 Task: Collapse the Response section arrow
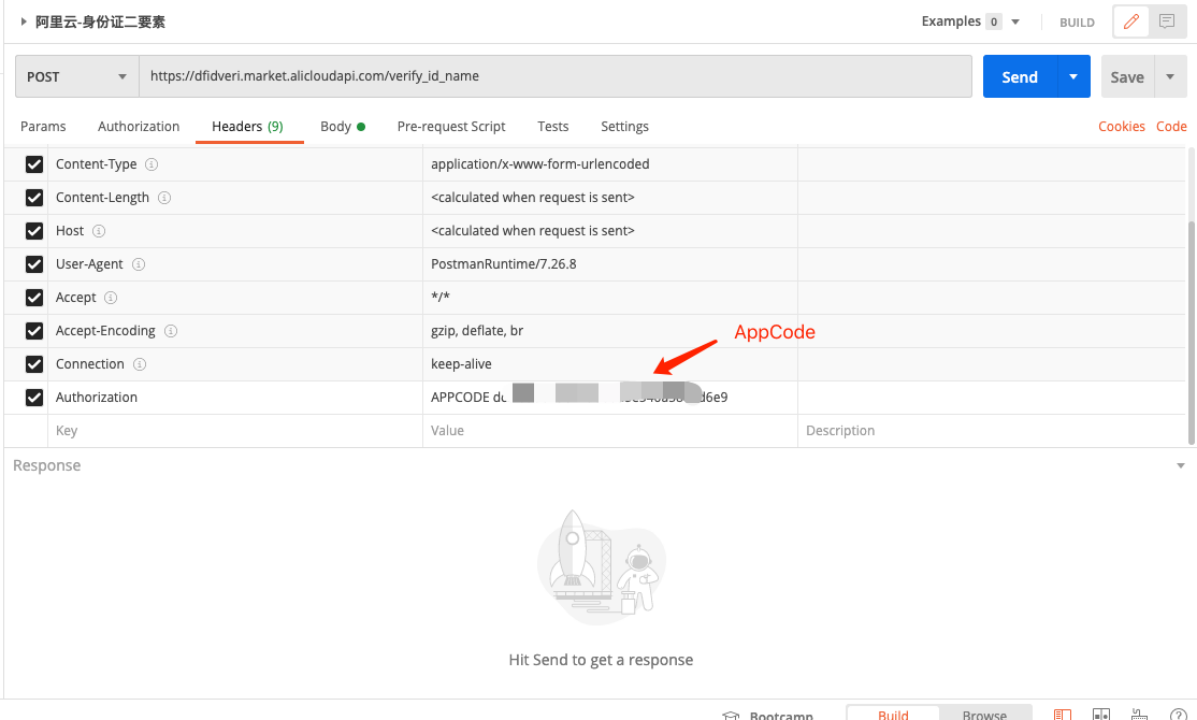coord(1180,466)
